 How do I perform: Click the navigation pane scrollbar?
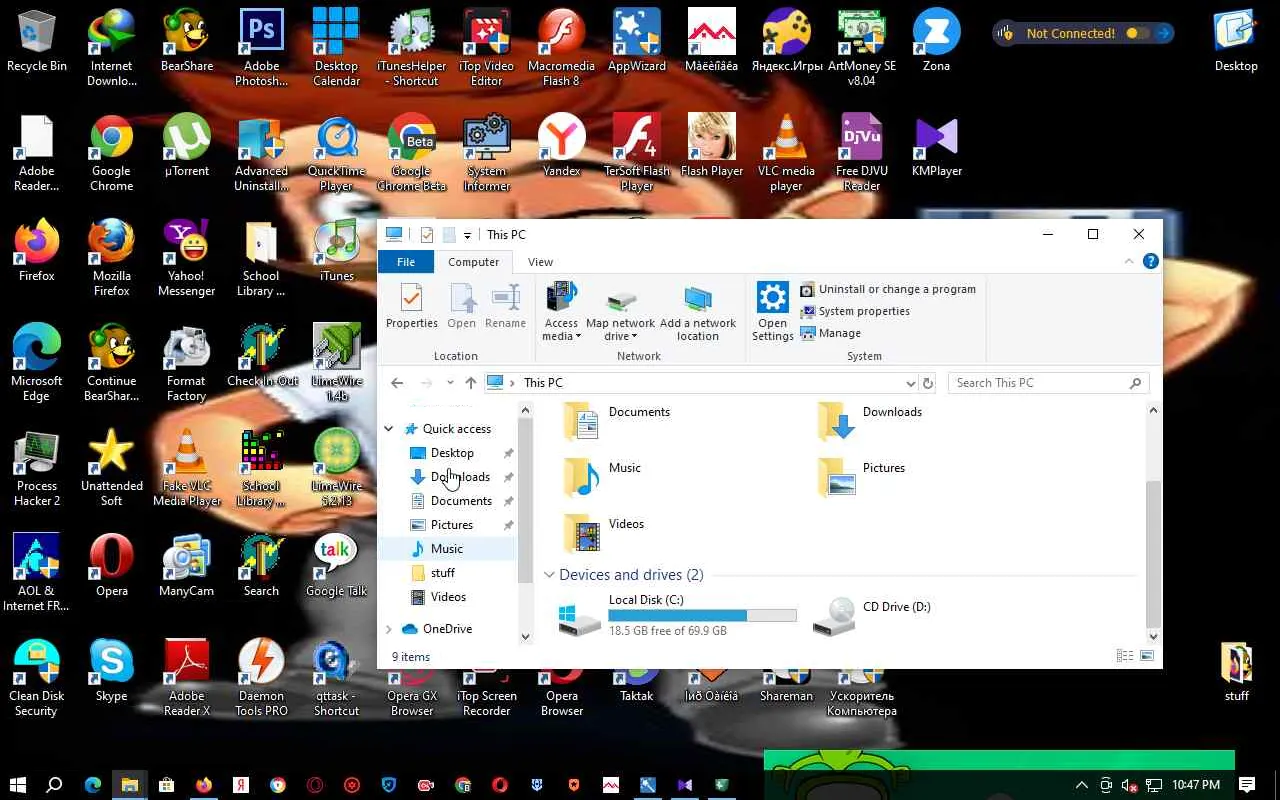coord(524,500)
